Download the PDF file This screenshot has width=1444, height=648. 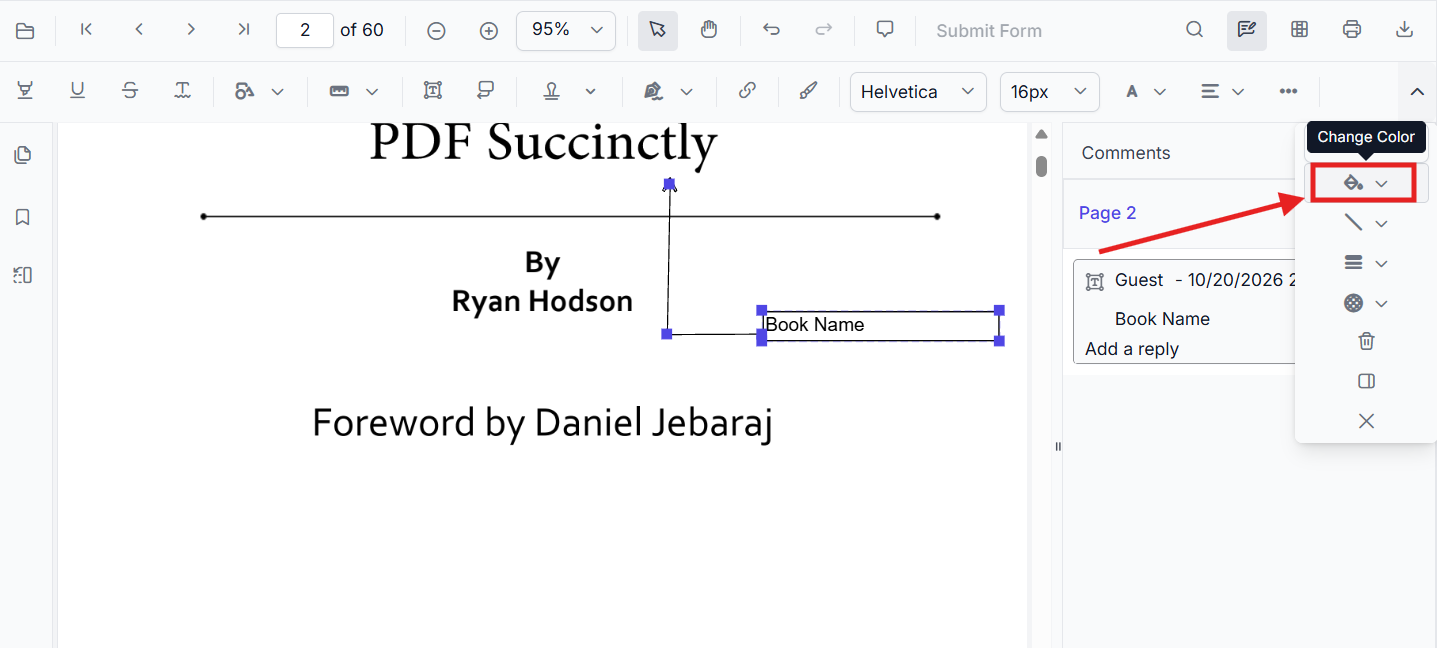(x=1404, y=30)
